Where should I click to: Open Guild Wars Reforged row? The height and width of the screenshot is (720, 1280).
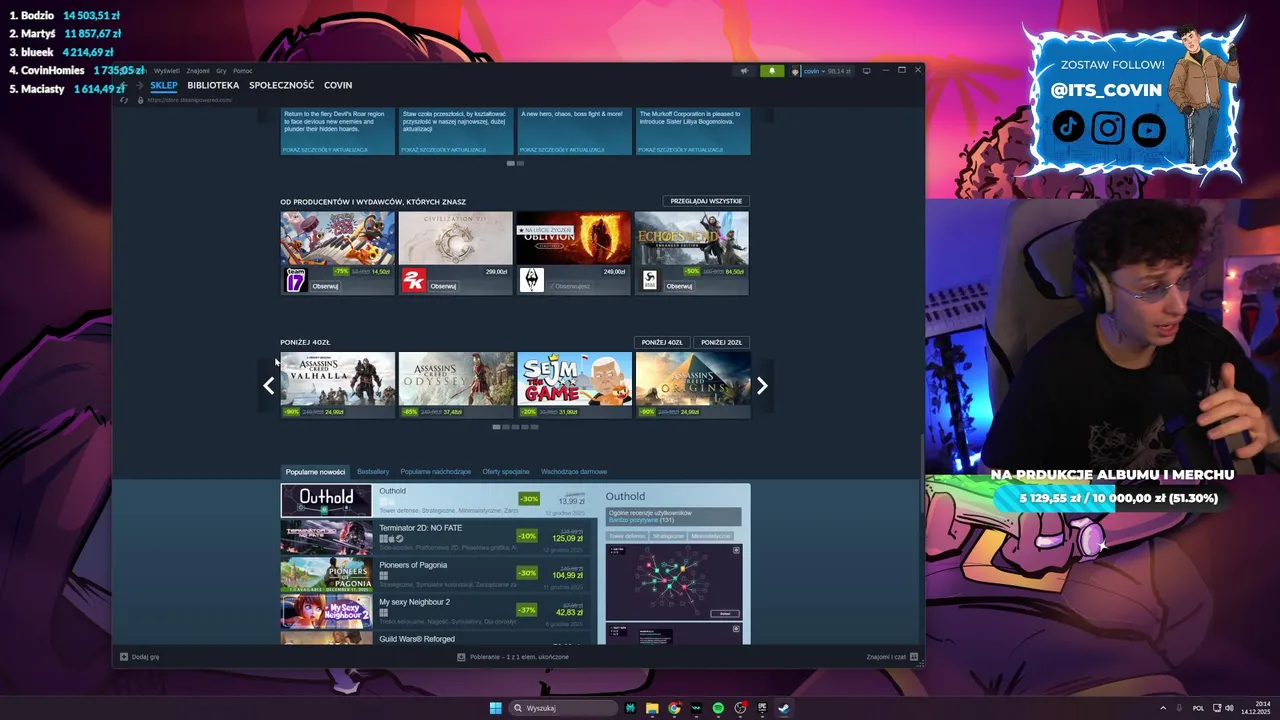pos(438,638)
